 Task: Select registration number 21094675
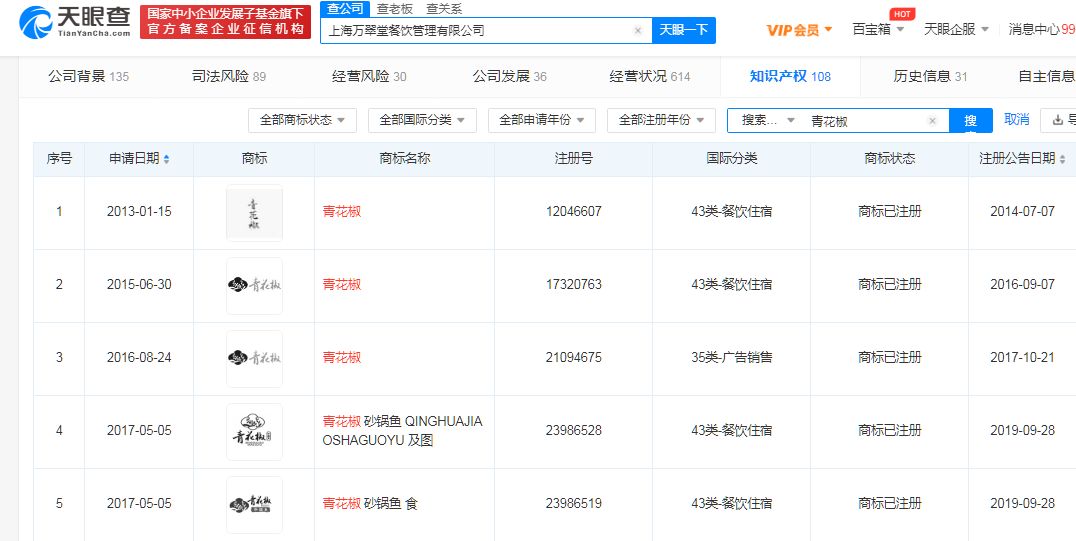[x=574, y=357]
